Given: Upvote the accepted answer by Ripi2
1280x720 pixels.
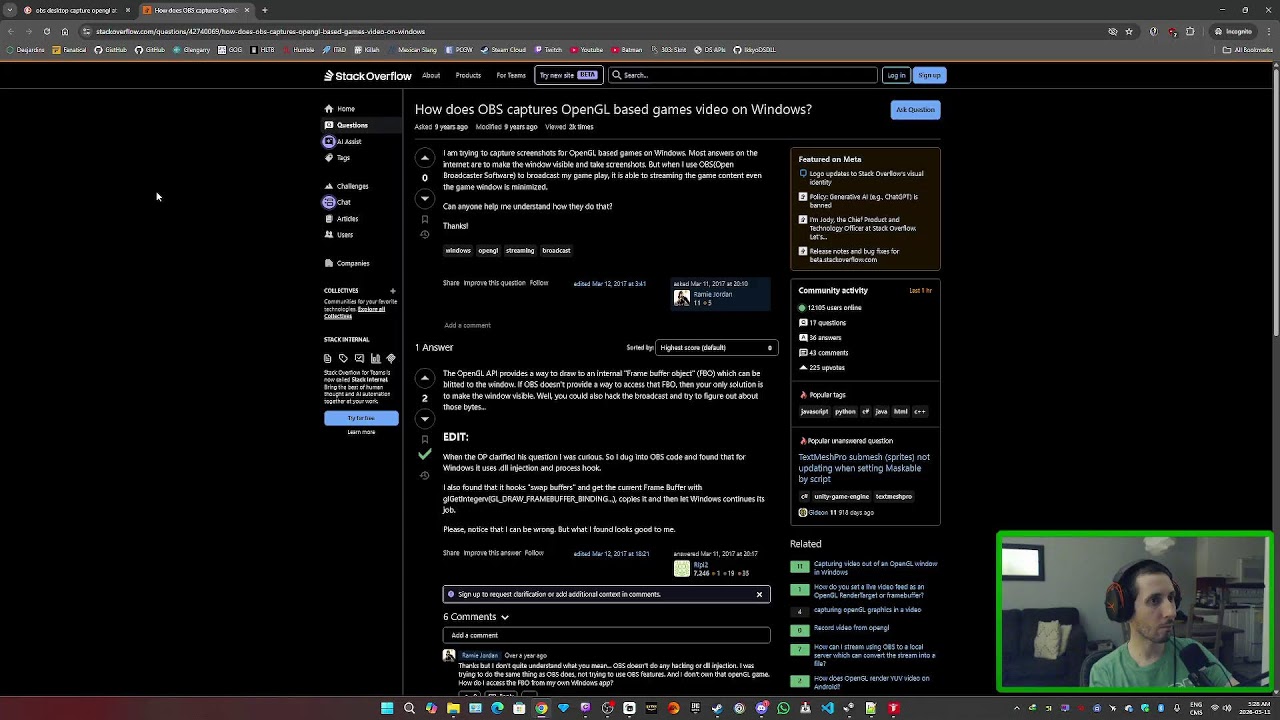Looking at the screenshot, I should click(x=424, y=378).
